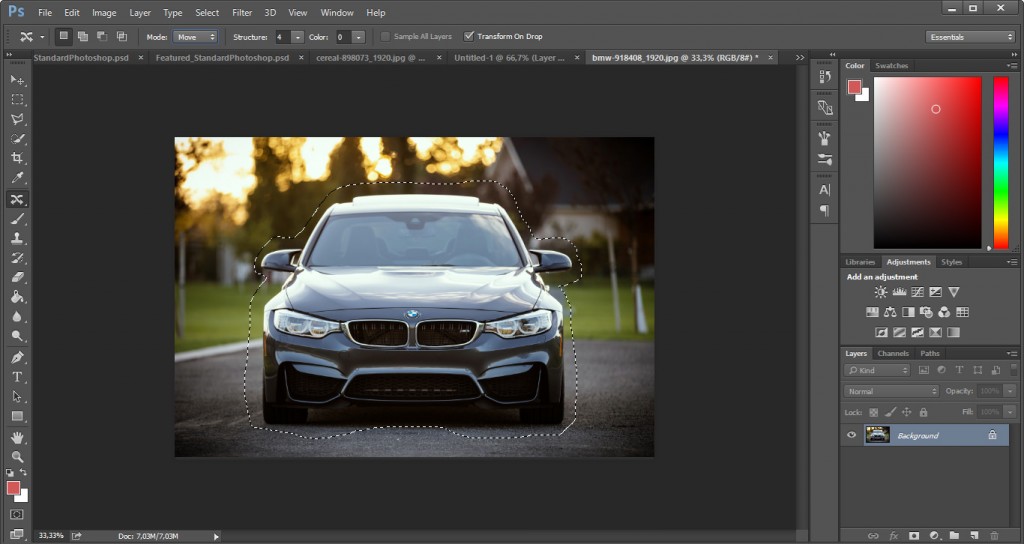Open the tool preset picker arrow
Screen dimensions: 1024x544
pyautogui.click(x=42, y=37)
